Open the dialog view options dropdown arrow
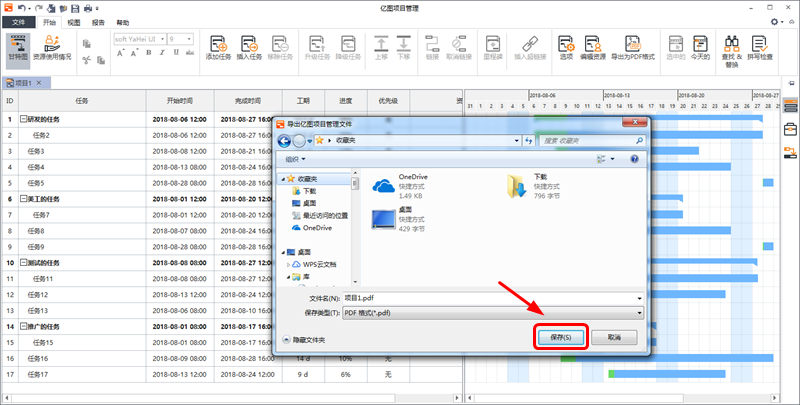This screenshot has height=405, width=800. (x=613, y=159)
